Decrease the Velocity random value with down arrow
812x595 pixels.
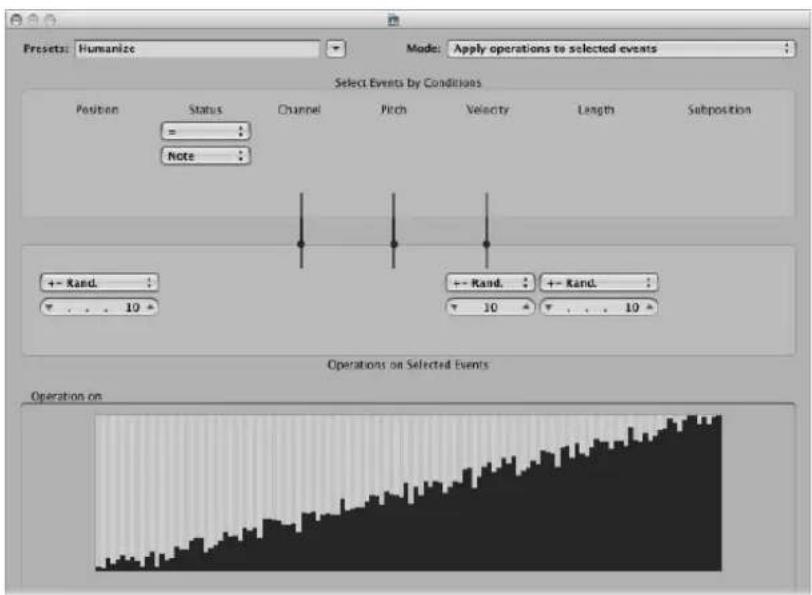point(454,308)
